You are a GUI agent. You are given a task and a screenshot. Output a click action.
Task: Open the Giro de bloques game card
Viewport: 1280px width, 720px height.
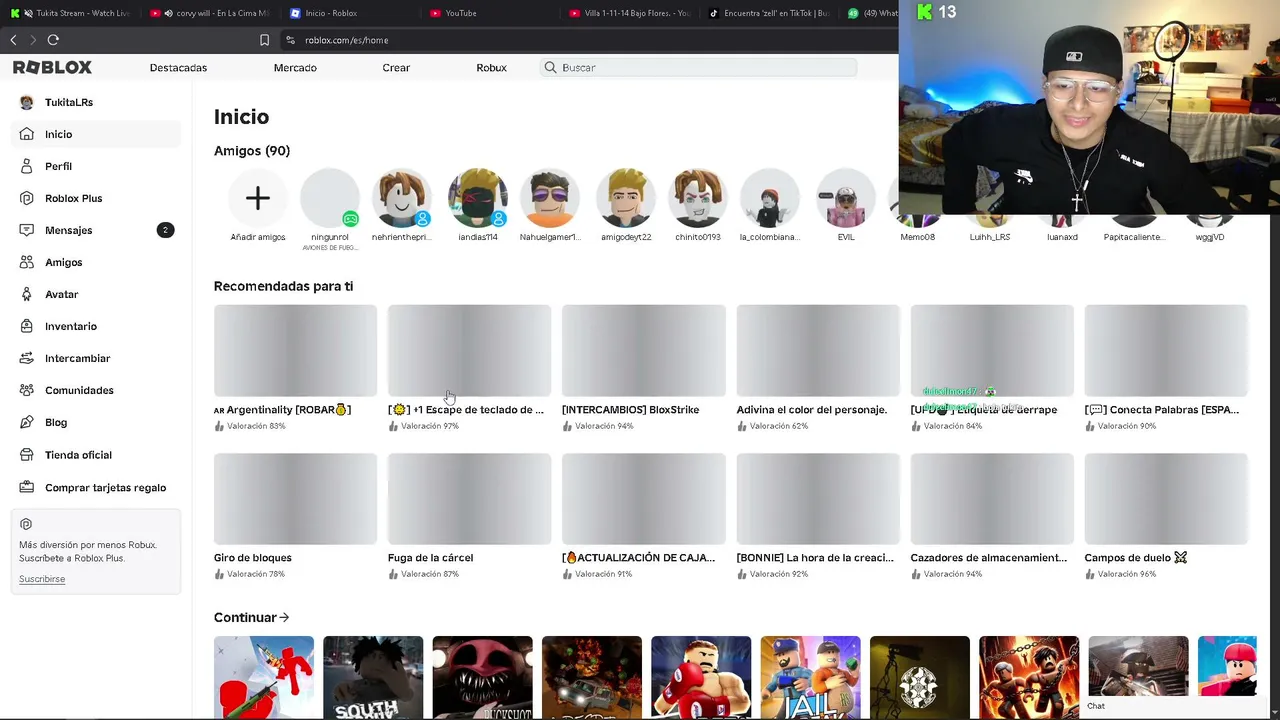tap(295, 516)
